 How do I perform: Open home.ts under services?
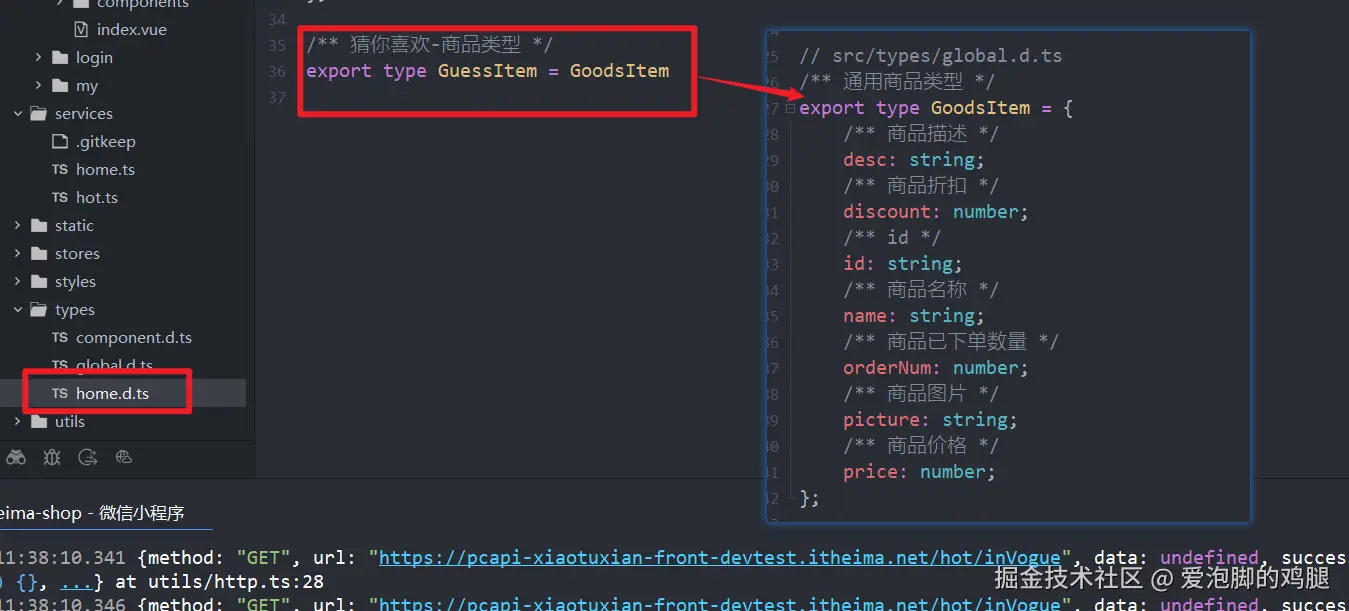[x=105, y=170]
